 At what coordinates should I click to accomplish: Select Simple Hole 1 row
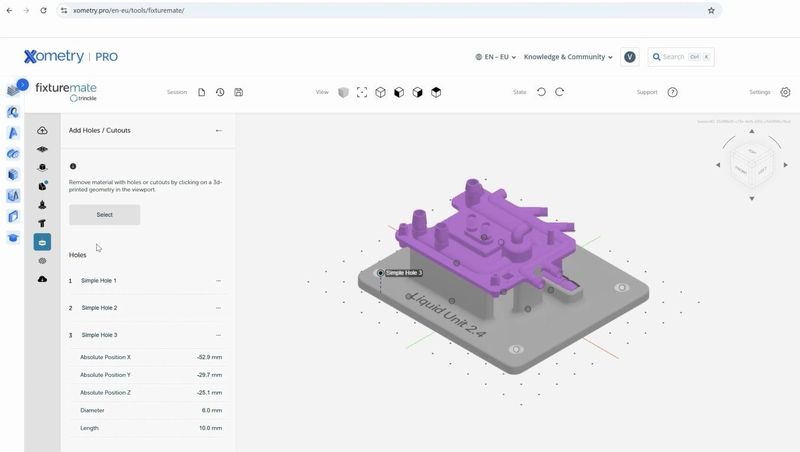point(147,281)
